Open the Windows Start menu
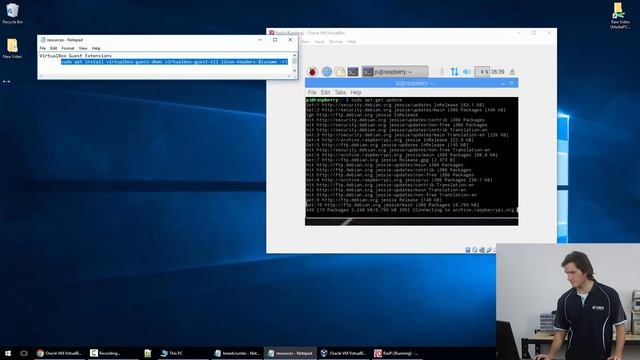Viewport: 640px width, 360px height. click(8, 353)
